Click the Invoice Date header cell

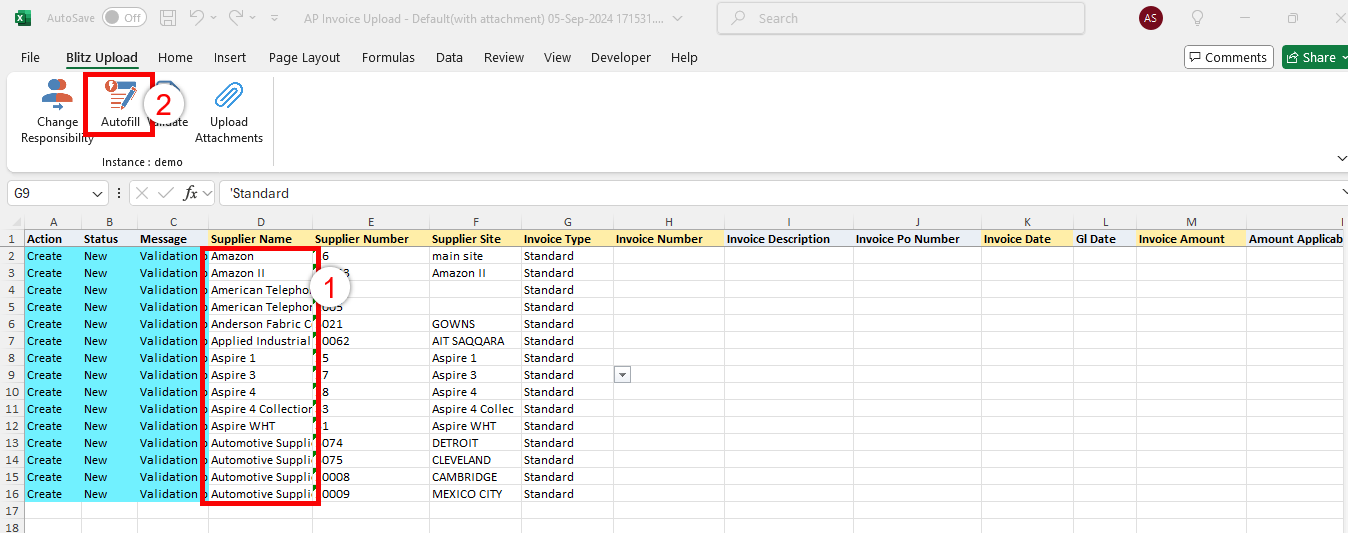click(x=1027, y=239)
